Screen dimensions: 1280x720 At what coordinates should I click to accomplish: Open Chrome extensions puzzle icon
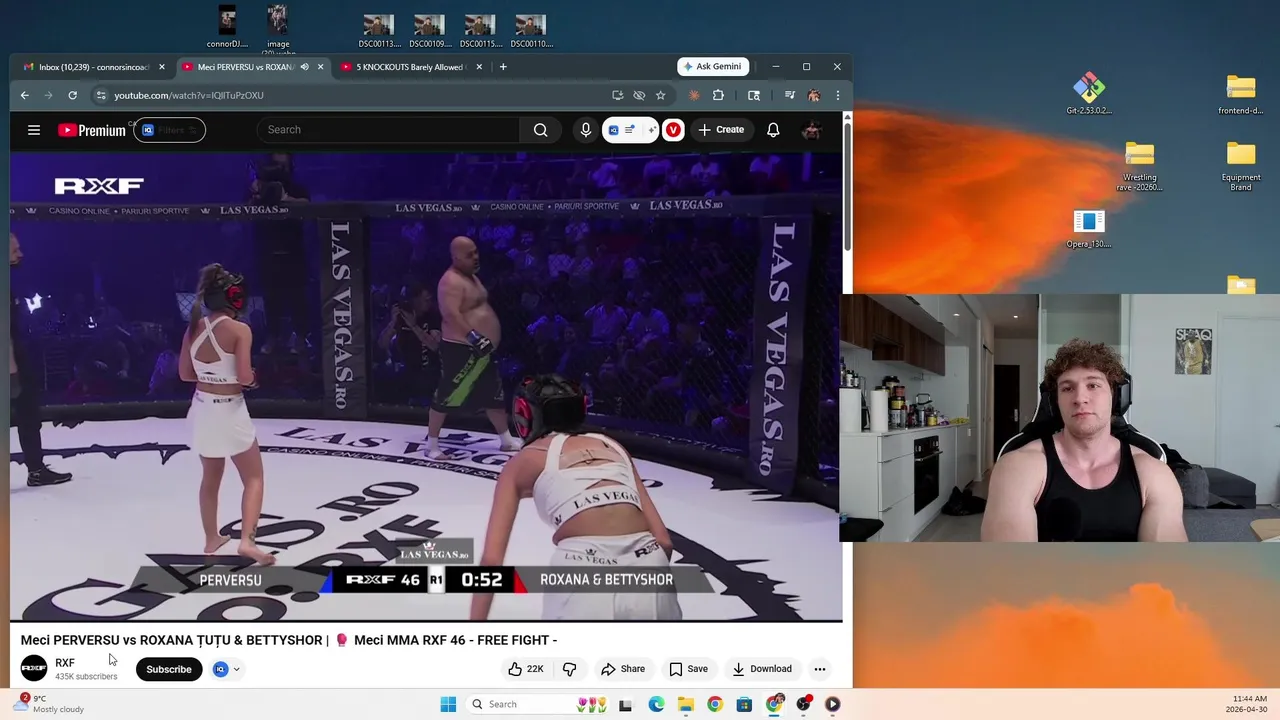tap(718, 95)
